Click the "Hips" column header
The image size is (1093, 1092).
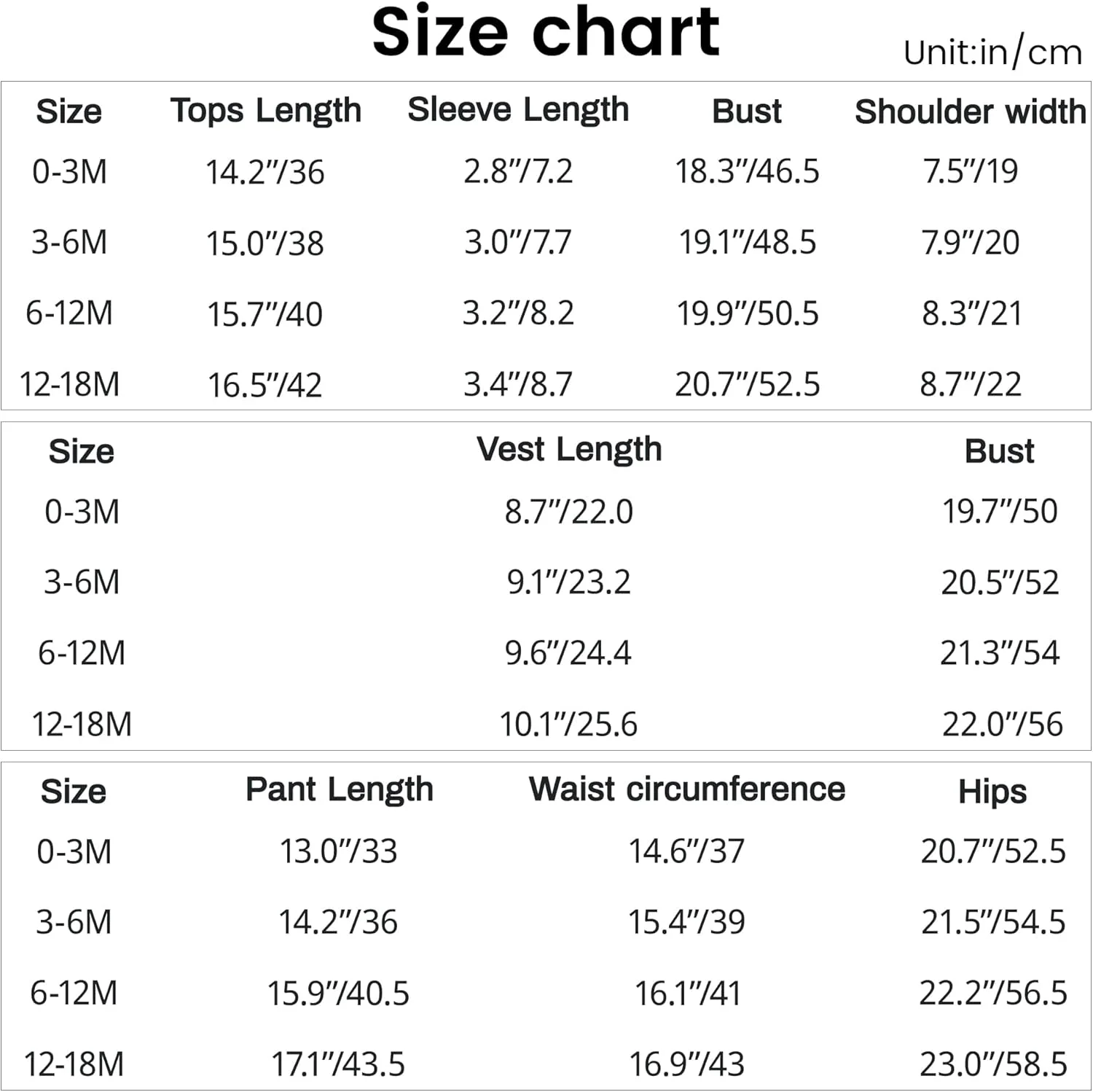click(x=992, y=792)
